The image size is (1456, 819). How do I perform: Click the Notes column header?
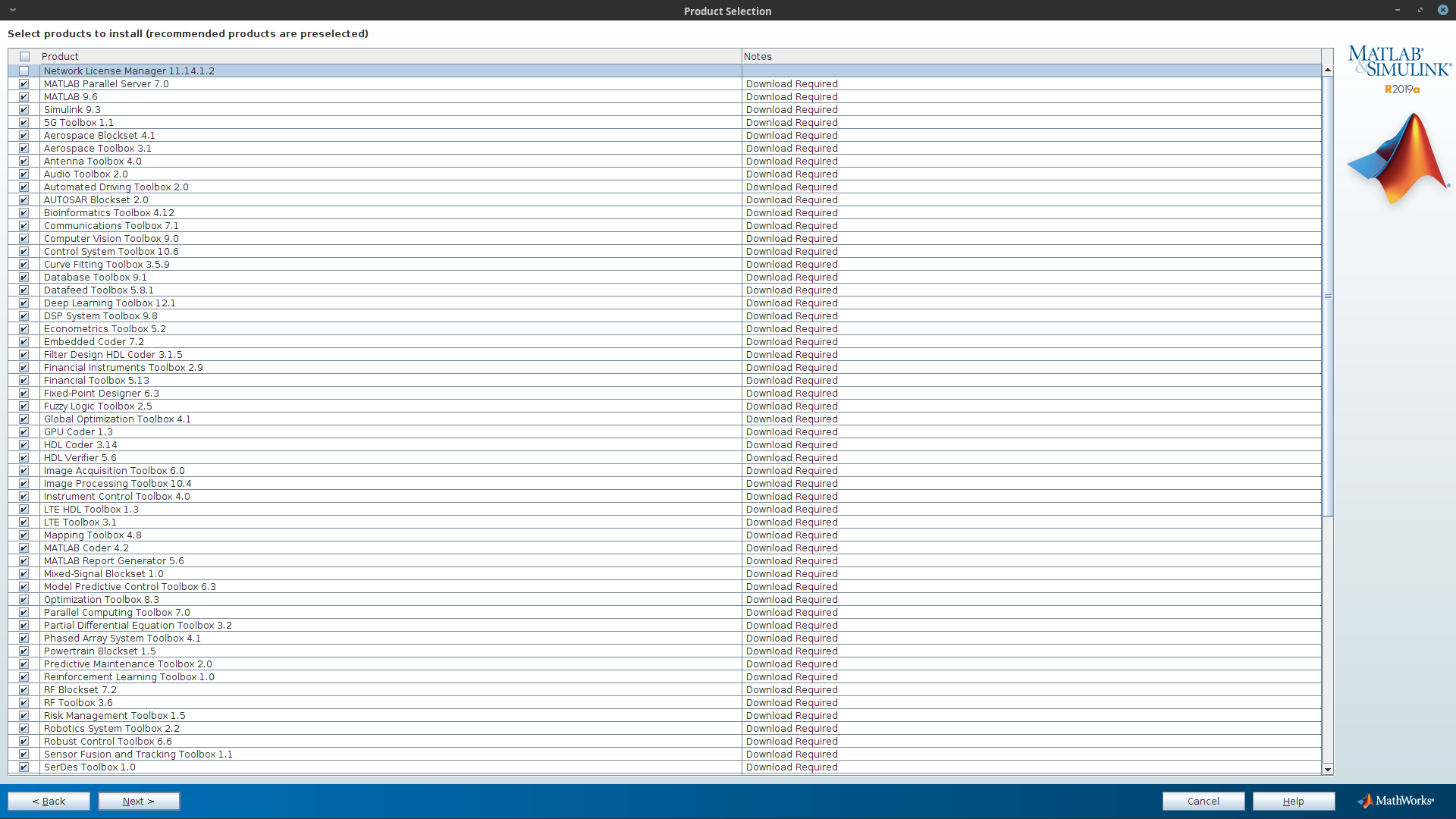tap(1031, 57)
